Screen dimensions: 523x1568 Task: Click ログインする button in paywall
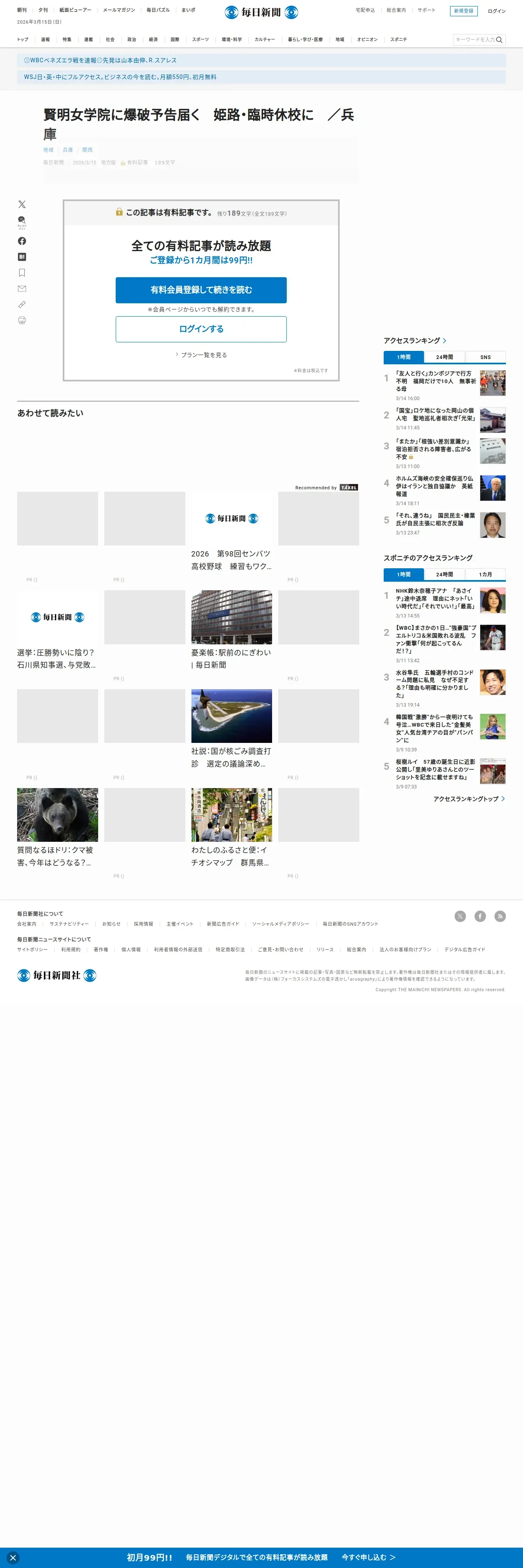pos(201,329)
